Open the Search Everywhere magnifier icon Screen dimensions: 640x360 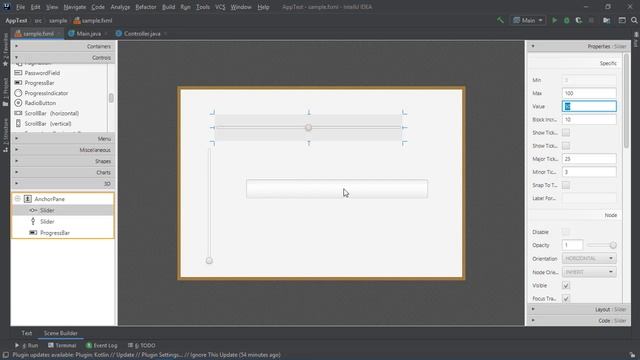634,20
